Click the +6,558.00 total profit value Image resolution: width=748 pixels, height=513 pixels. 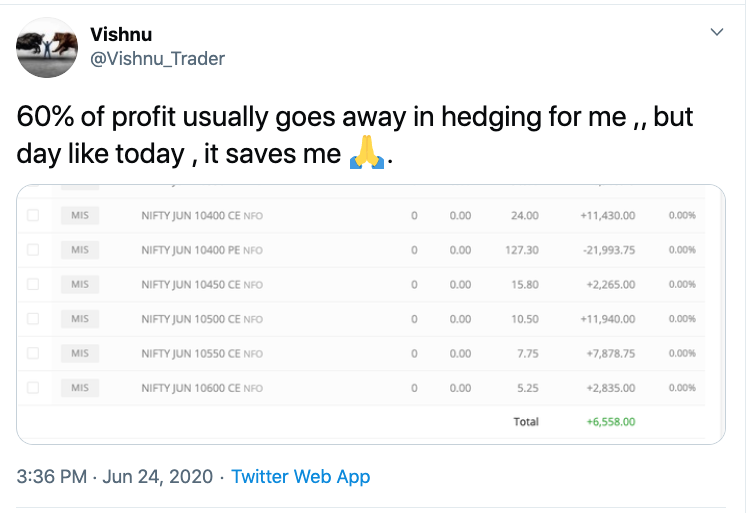click(x=611, y=422)
